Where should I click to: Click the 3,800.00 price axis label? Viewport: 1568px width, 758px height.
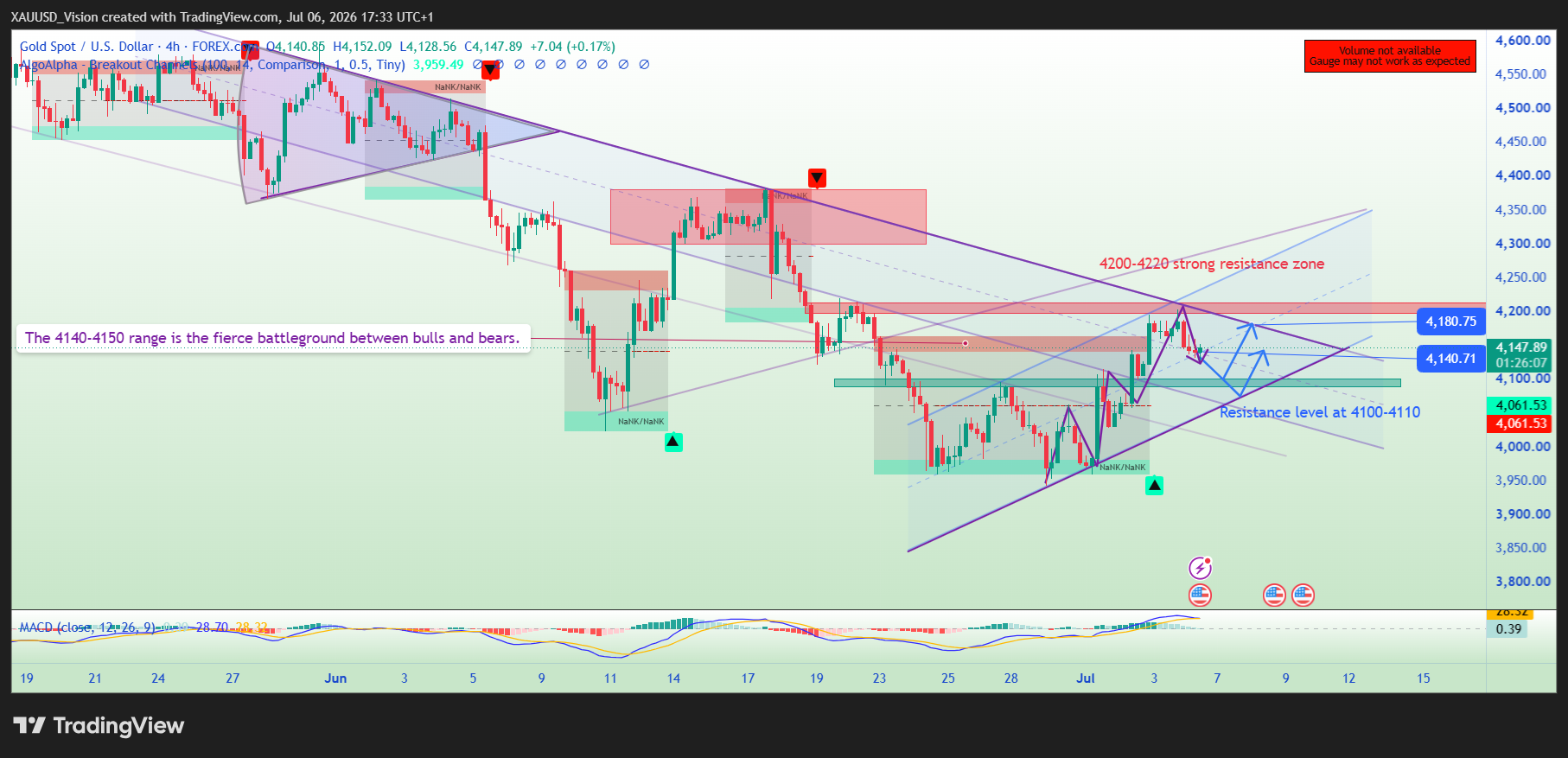pyautogui.click(x=1523, y=582)
